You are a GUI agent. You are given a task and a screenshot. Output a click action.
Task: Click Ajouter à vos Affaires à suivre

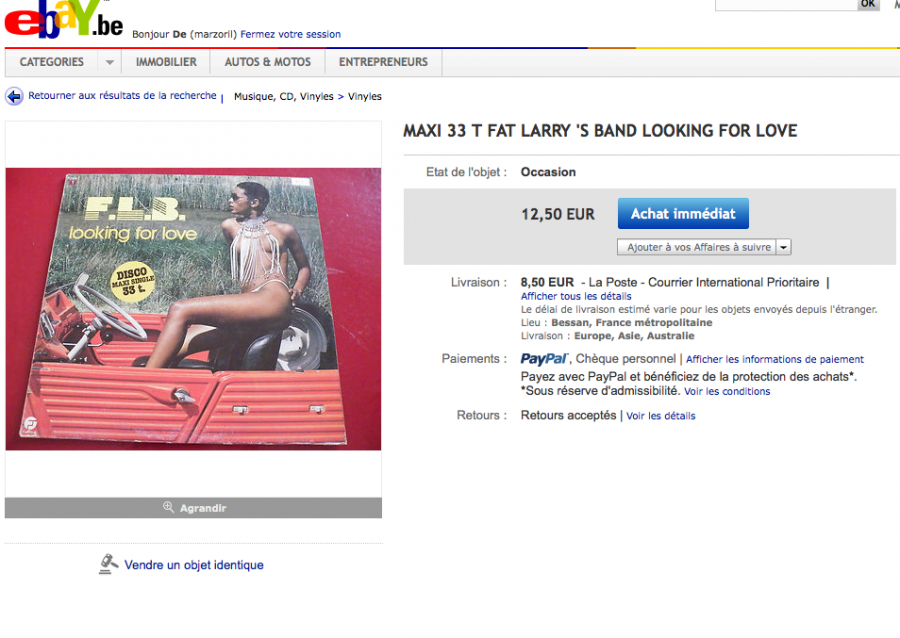pyautogui.click(x=697, y=247)
